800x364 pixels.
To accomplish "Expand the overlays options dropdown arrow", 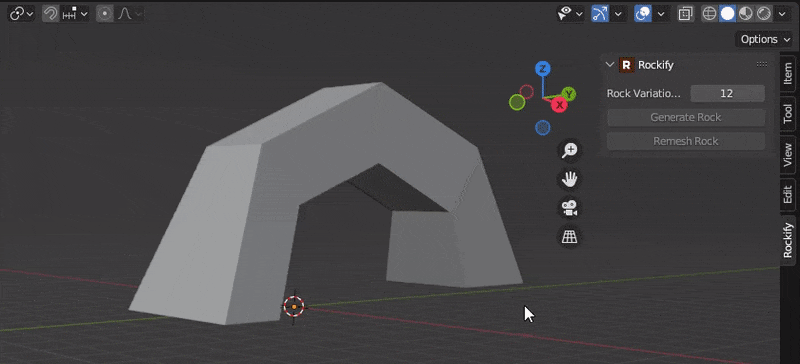I will click(x=661, y=14).
